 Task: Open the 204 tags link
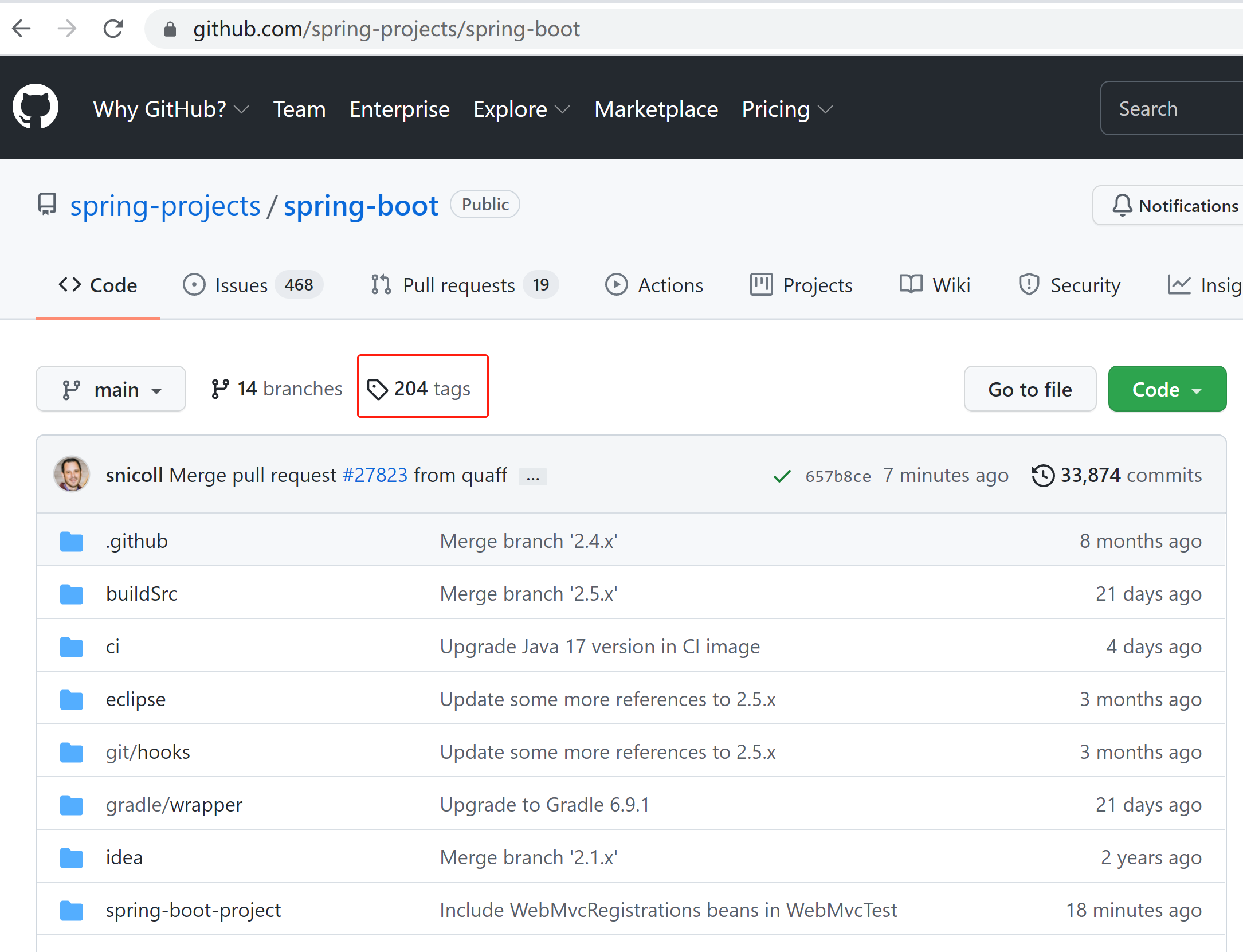point(418,389)
